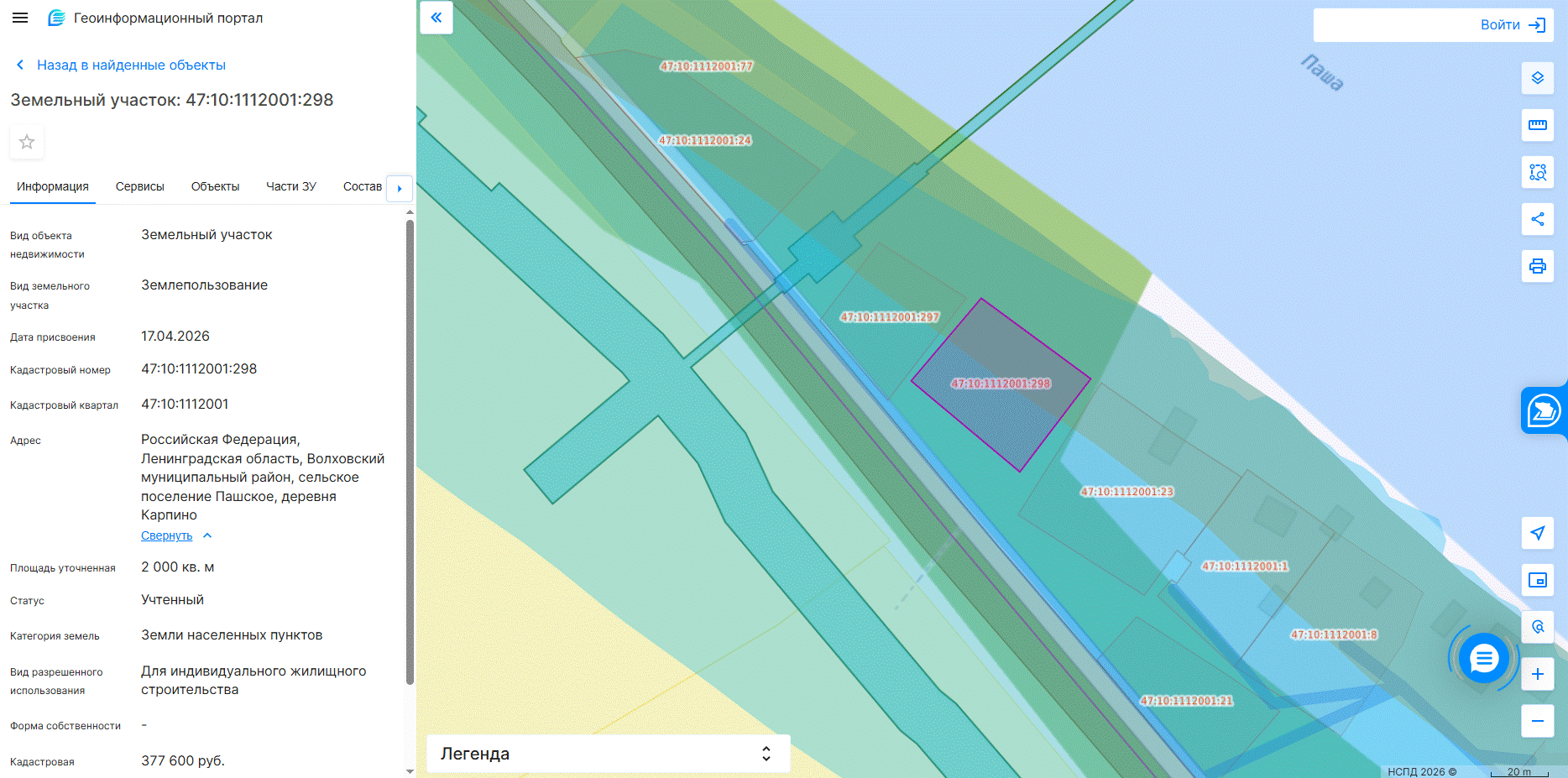Print the map with printer icon
The width and height of the screenshot is (1568, 778).
point(1538,266)
